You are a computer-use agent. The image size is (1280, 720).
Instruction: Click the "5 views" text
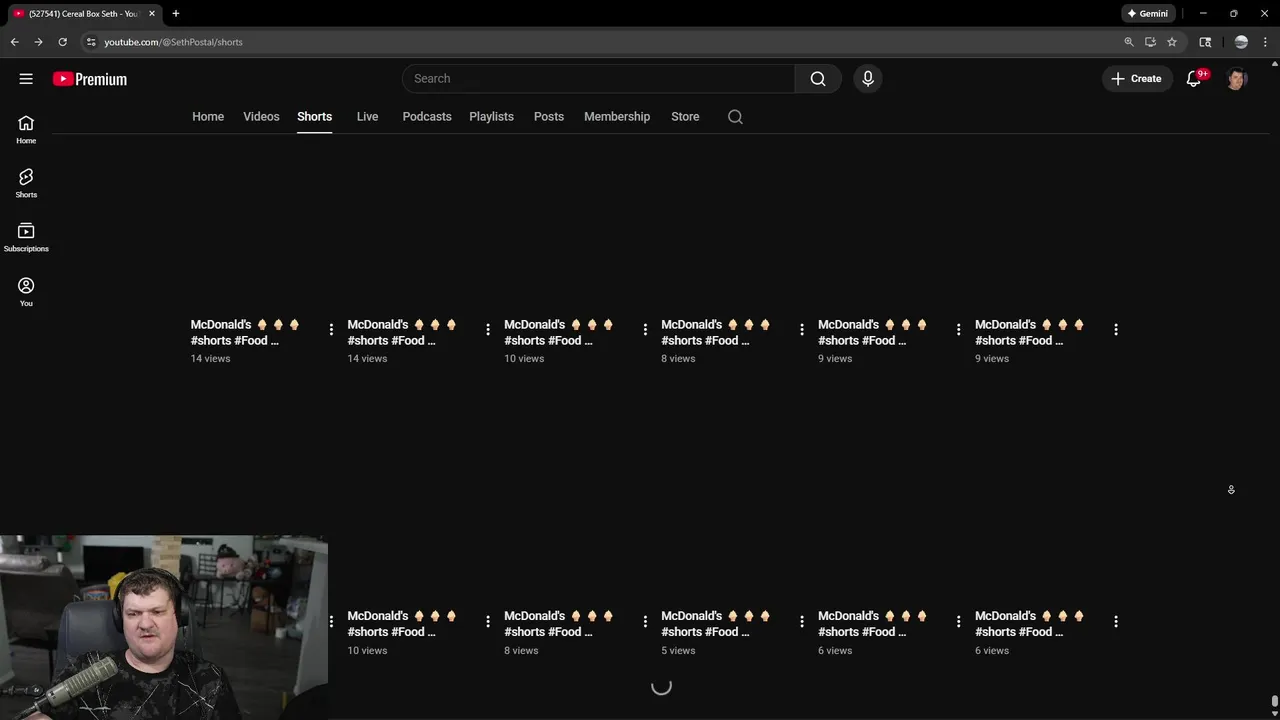pyautogui.click(x=678, y=651)
